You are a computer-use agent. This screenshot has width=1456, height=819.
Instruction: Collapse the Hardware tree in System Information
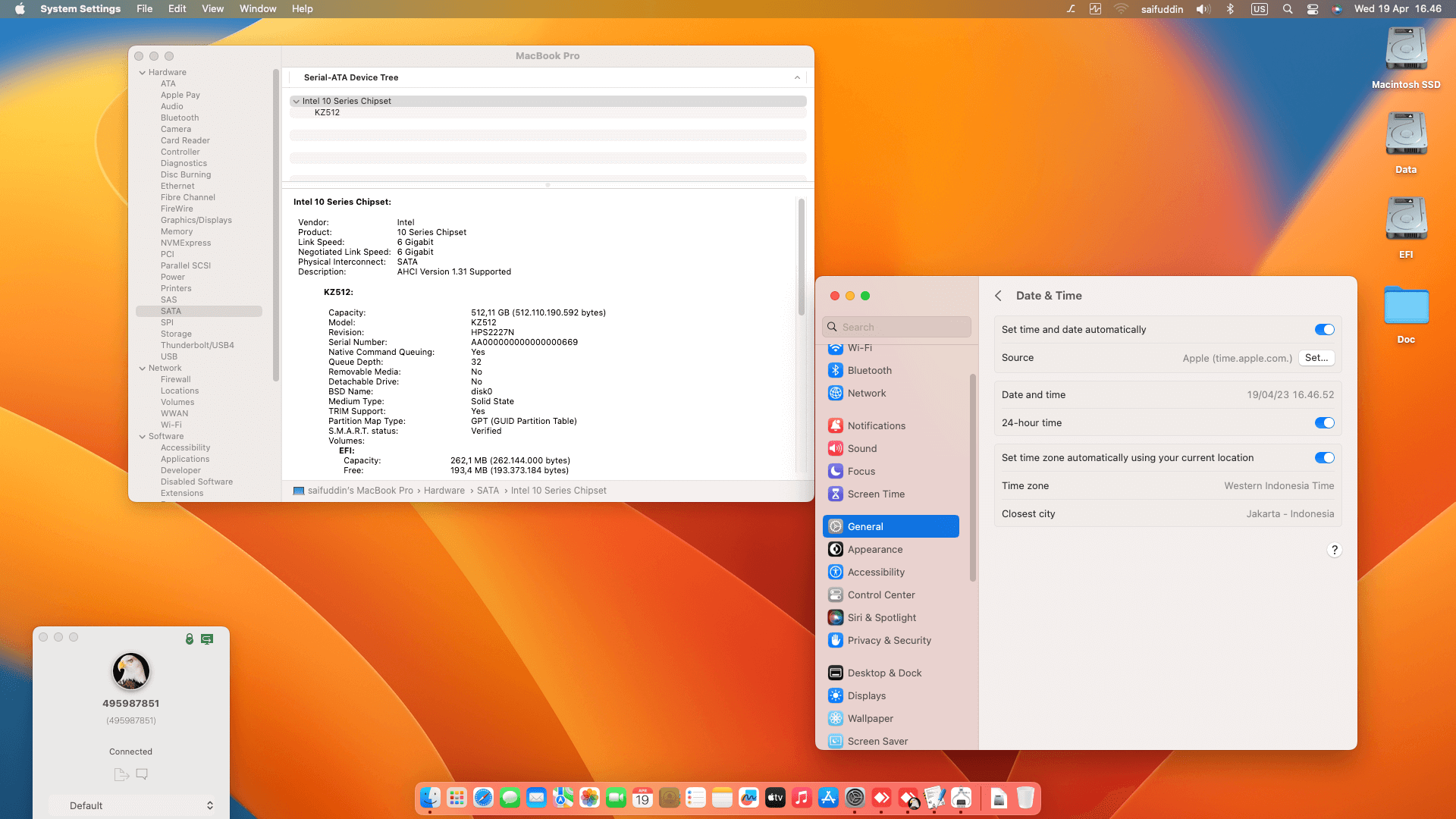(143, 72)
